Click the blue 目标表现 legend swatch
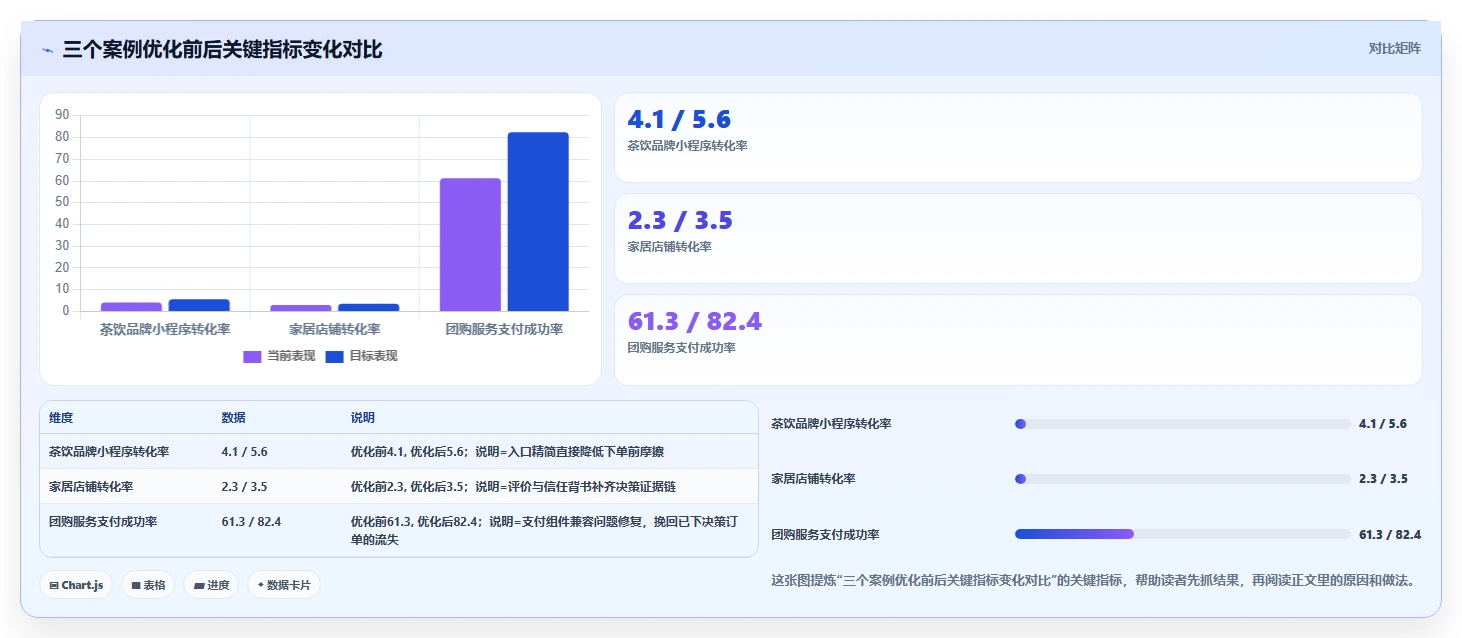This screenshot has width=1462, height=638. [335, 357]
